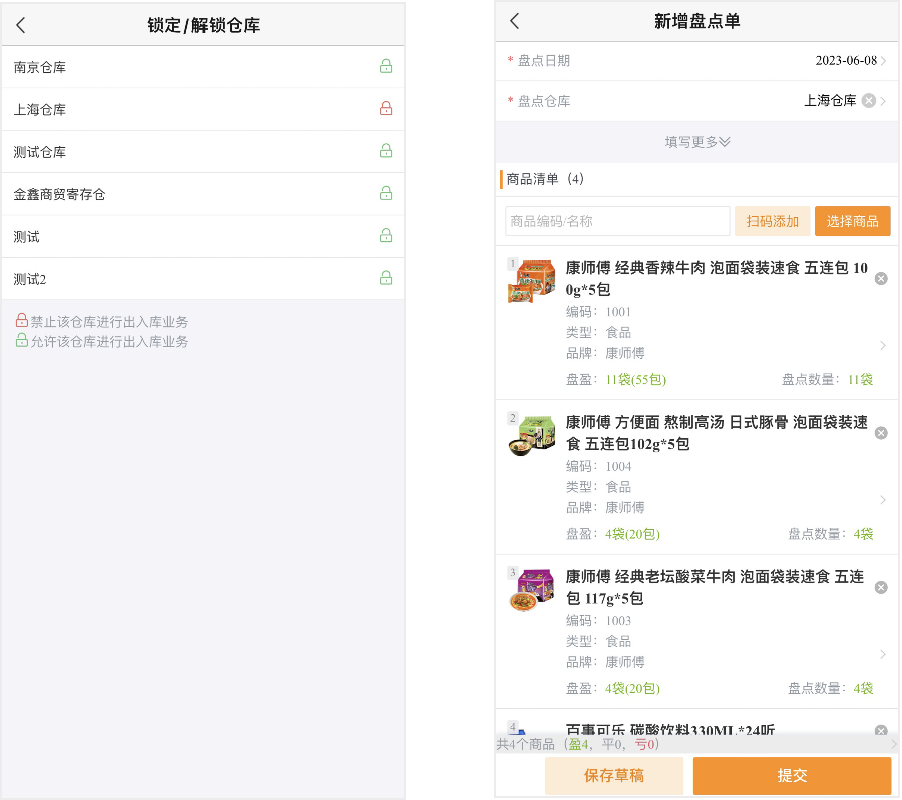Open details chevron for item 1004

point(883,500)
